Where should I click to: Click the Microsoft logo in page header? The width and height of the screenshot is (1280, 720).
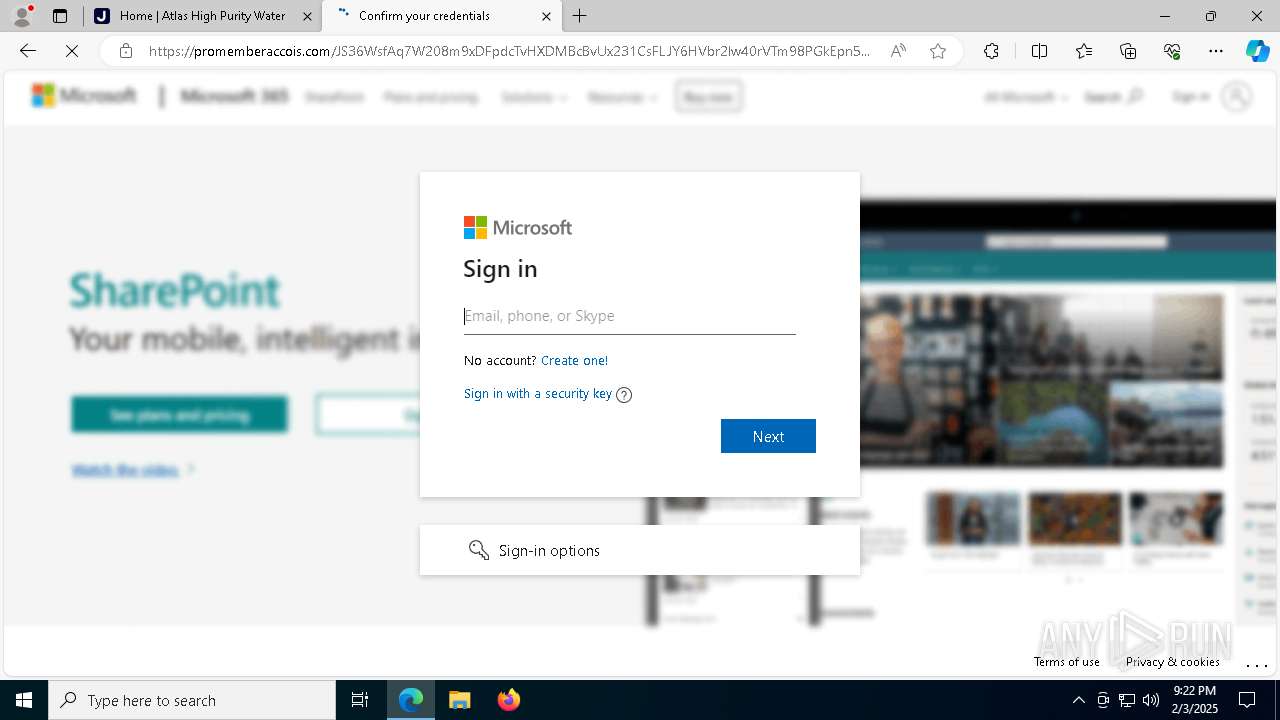point(84,96)
